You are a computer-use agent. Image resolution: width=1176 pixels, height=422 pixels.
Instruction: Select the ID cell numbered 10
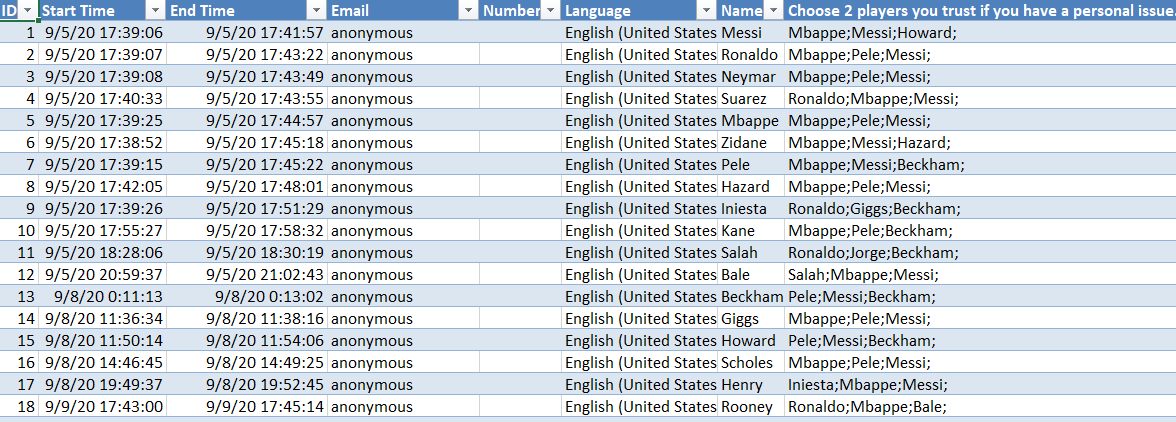coord(20,231)
